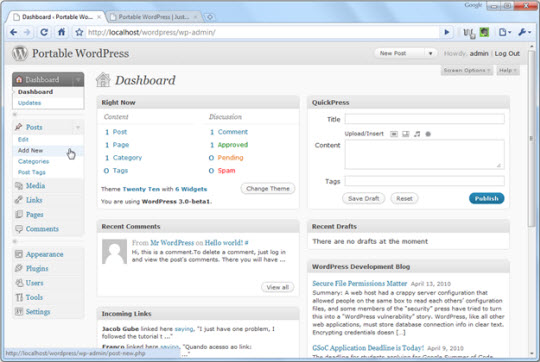
Task: Choose Add New under Posts
Action: [x=30, y=151]
